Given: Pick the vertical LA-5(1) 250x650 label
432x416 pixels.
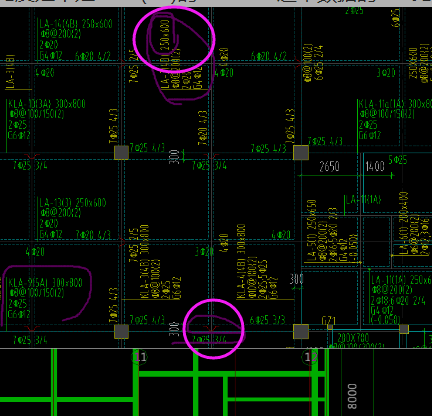Looking at the screenshot, I should point(312,231).
